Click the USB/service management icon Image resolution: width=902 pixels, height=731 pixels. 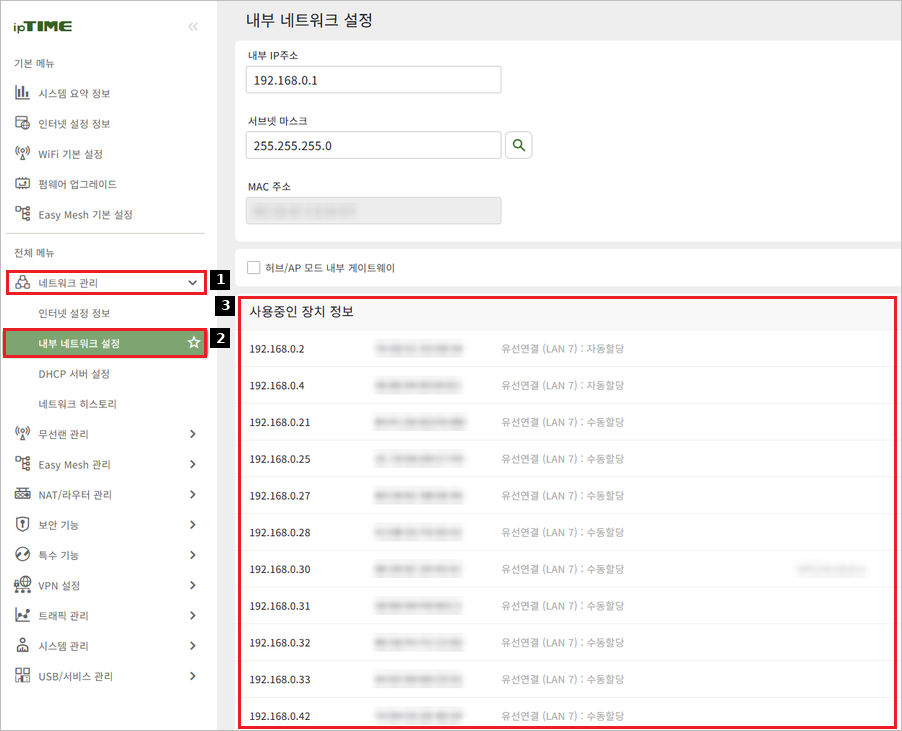click(x=22, y=676)
